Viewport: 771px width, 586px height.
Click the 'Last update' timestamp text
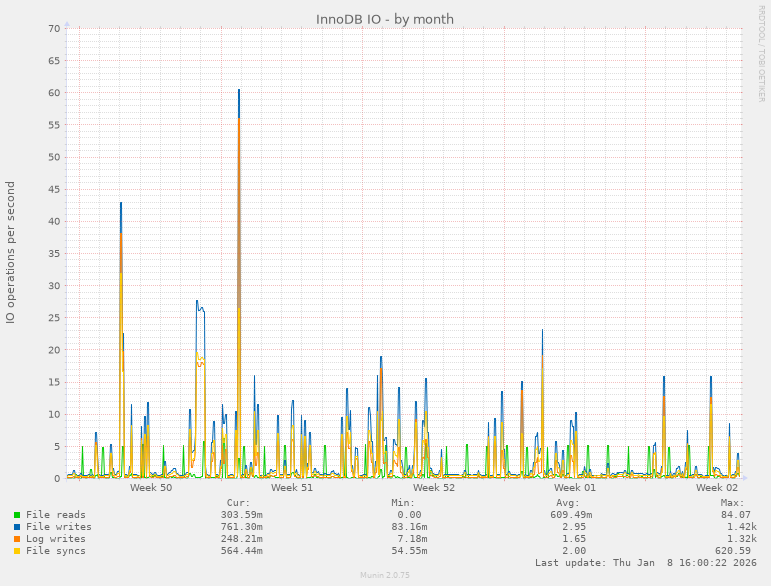646,562
